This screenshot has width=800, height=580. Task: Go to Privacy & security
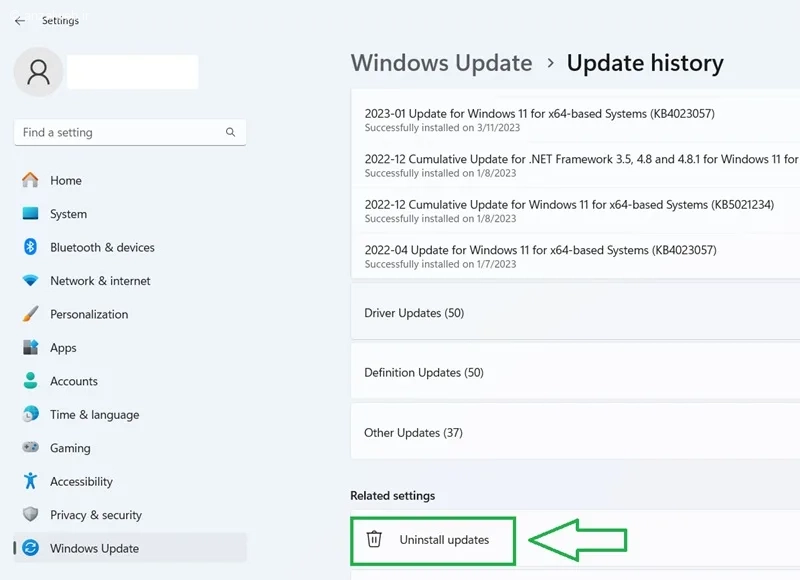[130, 515]
